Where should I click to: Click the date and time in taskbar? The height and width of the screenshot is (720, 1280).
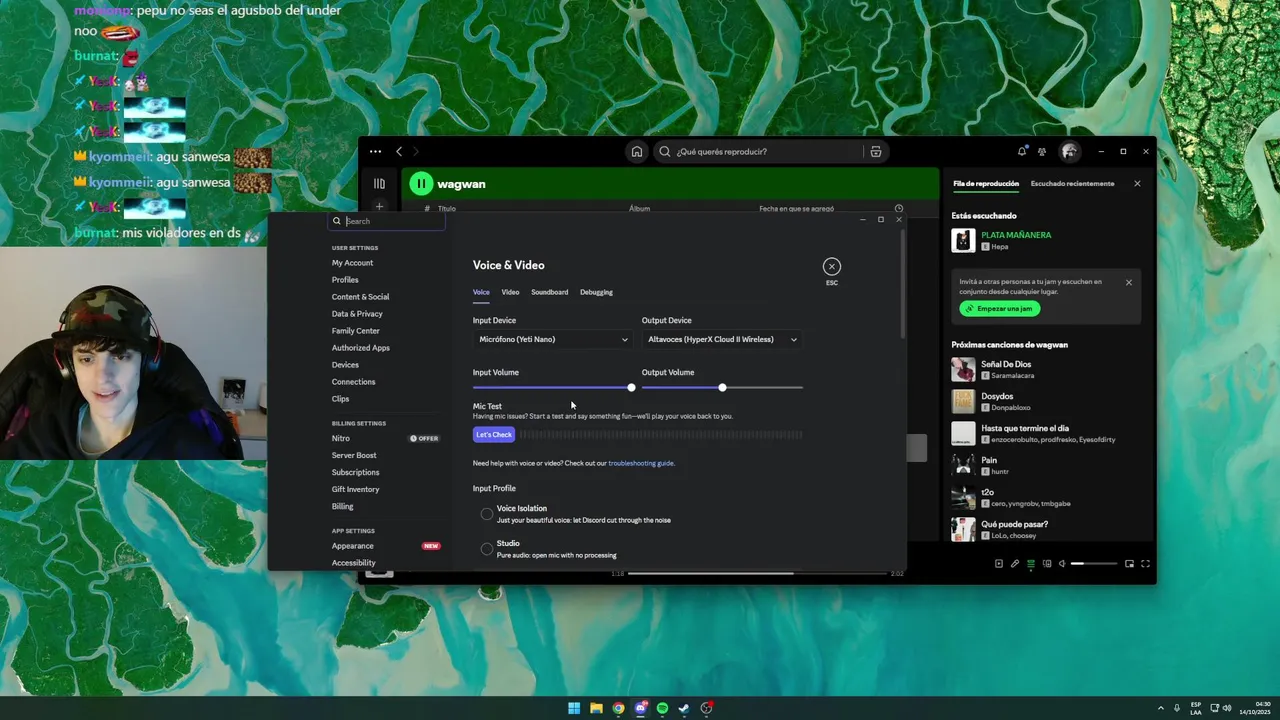click(x=1255, y=708)
